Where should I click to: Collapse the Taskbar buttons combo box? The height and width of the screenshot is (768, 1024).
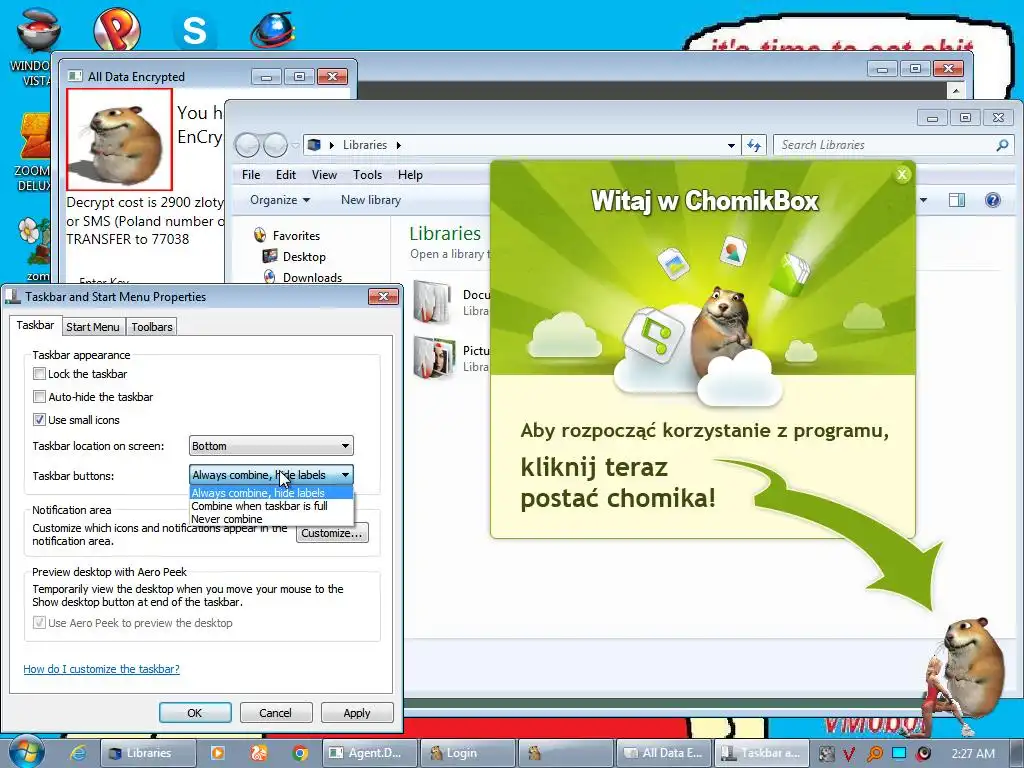coord(271,475)
